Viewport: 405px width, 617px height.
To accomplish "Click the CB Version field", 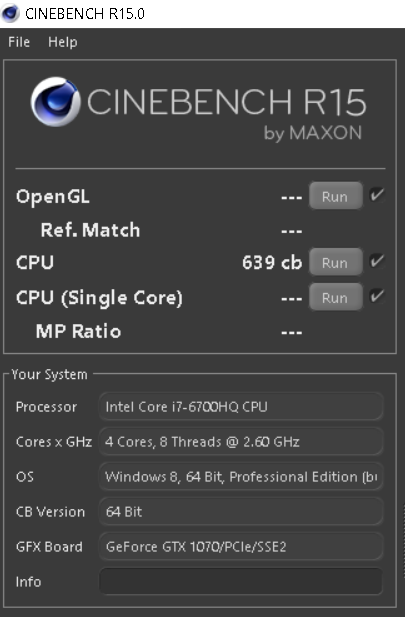I will (241, 512).
